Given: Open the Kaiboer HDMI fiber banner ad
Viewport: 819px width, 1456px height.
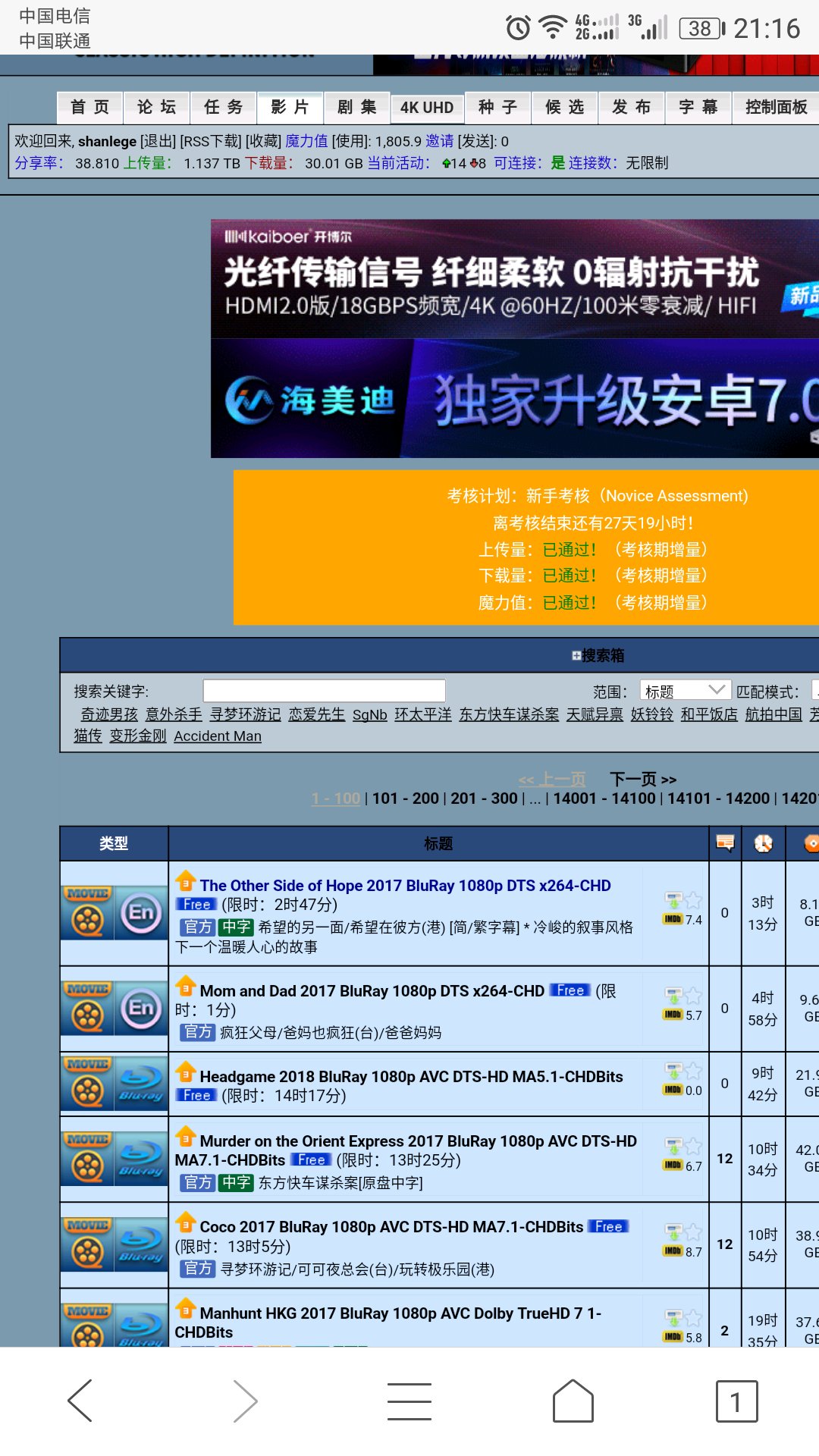Looking at the screenshot, I should click(515, 279).
